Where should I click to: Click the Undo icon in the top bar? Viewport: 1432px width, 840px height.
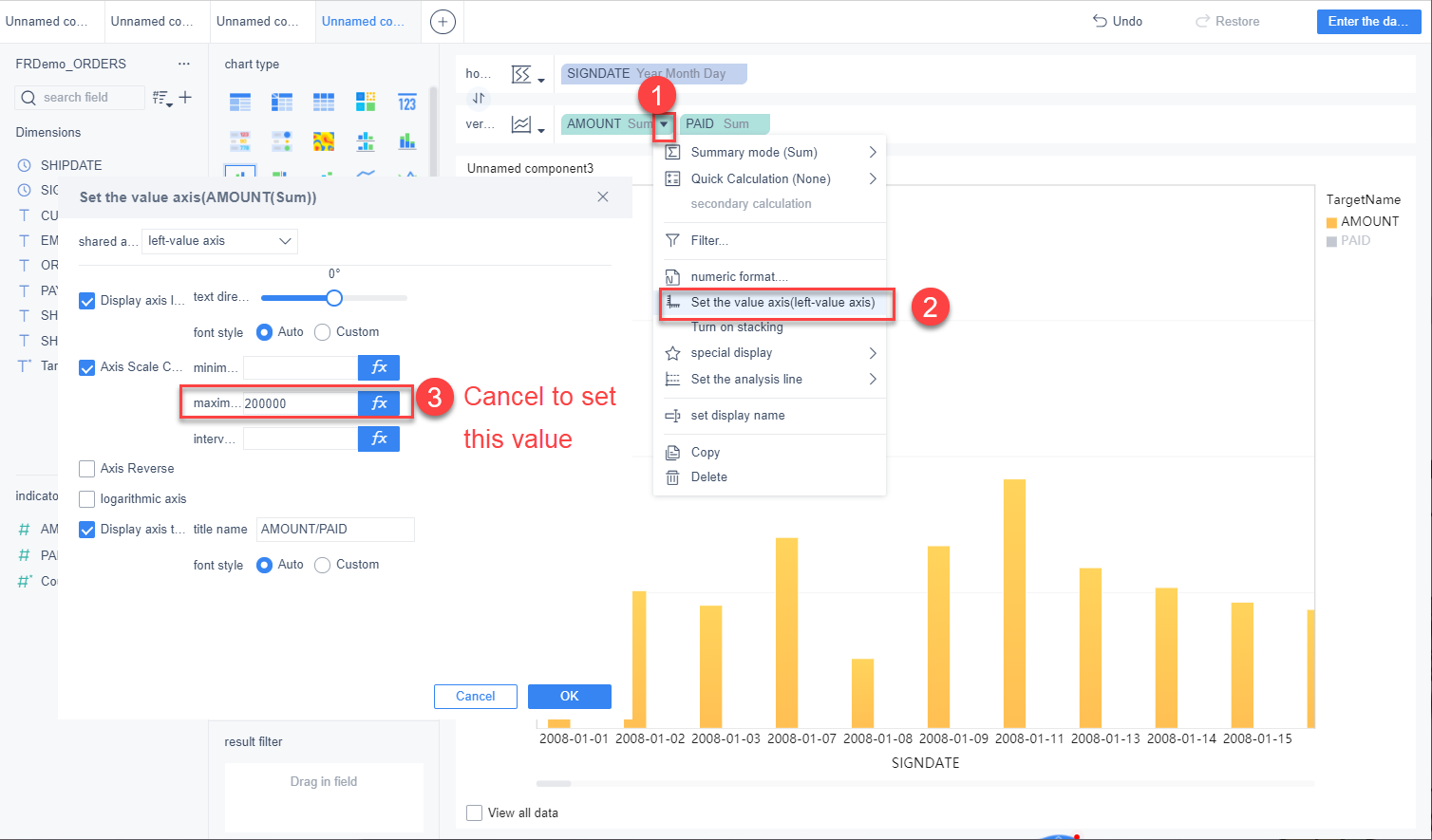point(1100,21)
